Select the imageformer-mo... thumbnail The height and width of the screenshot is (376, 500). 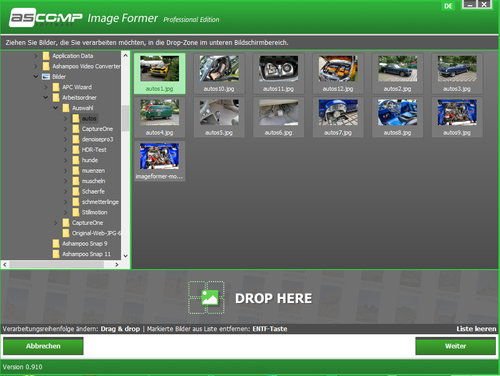[x=160, y=161]
